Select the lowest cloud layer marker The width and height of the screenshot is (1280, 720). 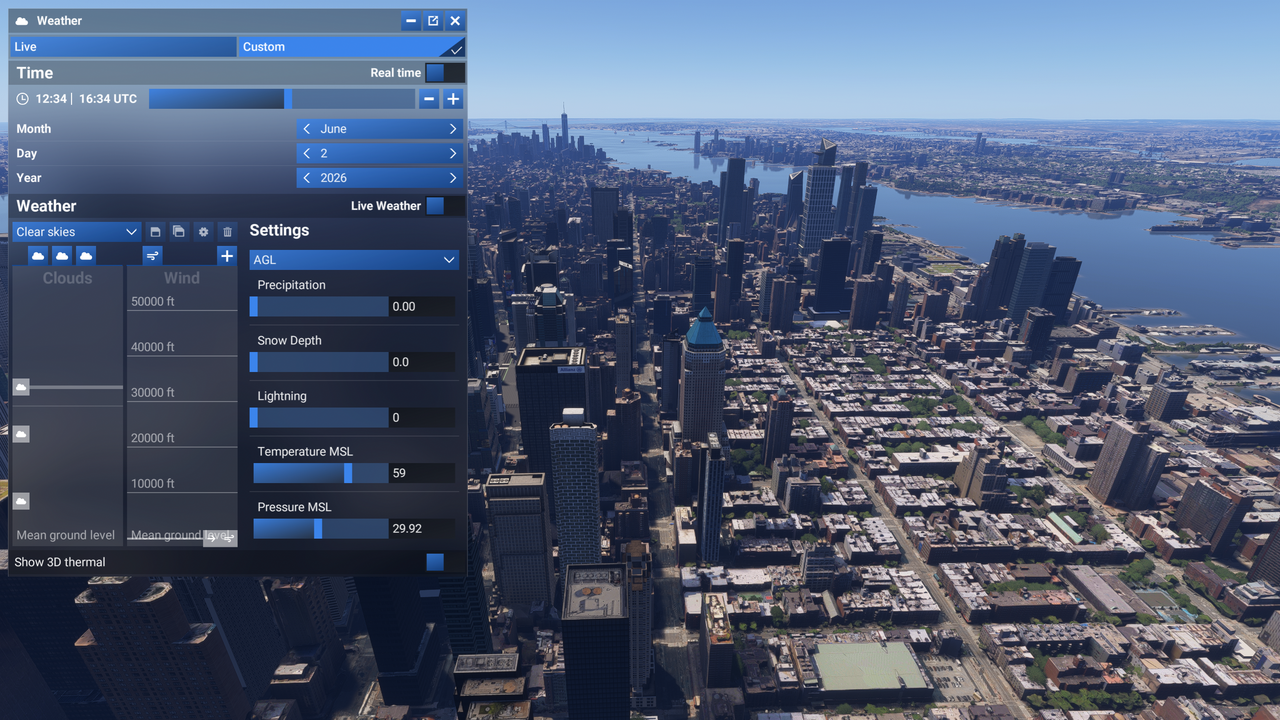click(x=21, y=501)
